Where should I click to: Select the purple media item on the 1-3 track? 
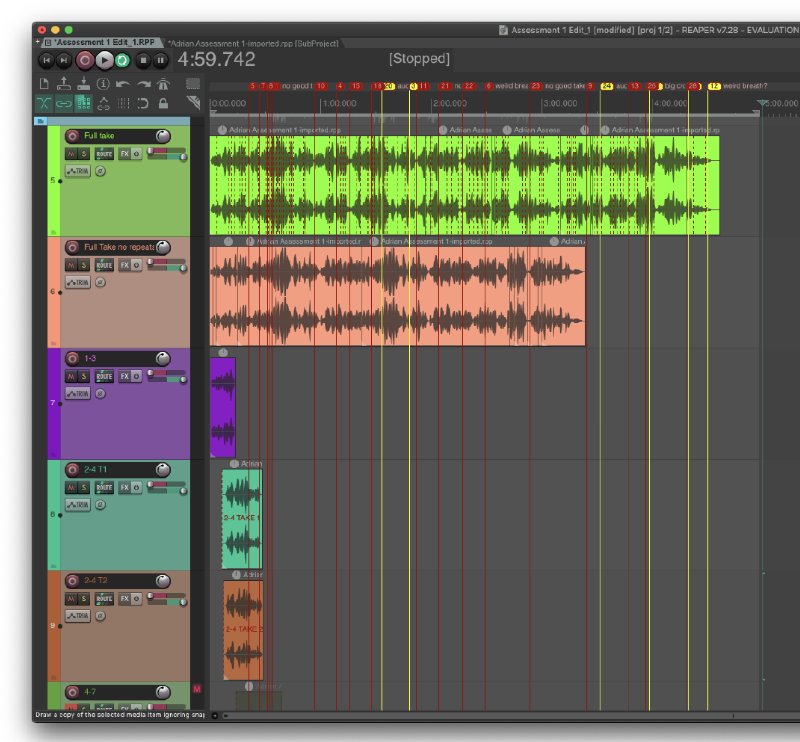pyautogui.click(x=223, y=407)
